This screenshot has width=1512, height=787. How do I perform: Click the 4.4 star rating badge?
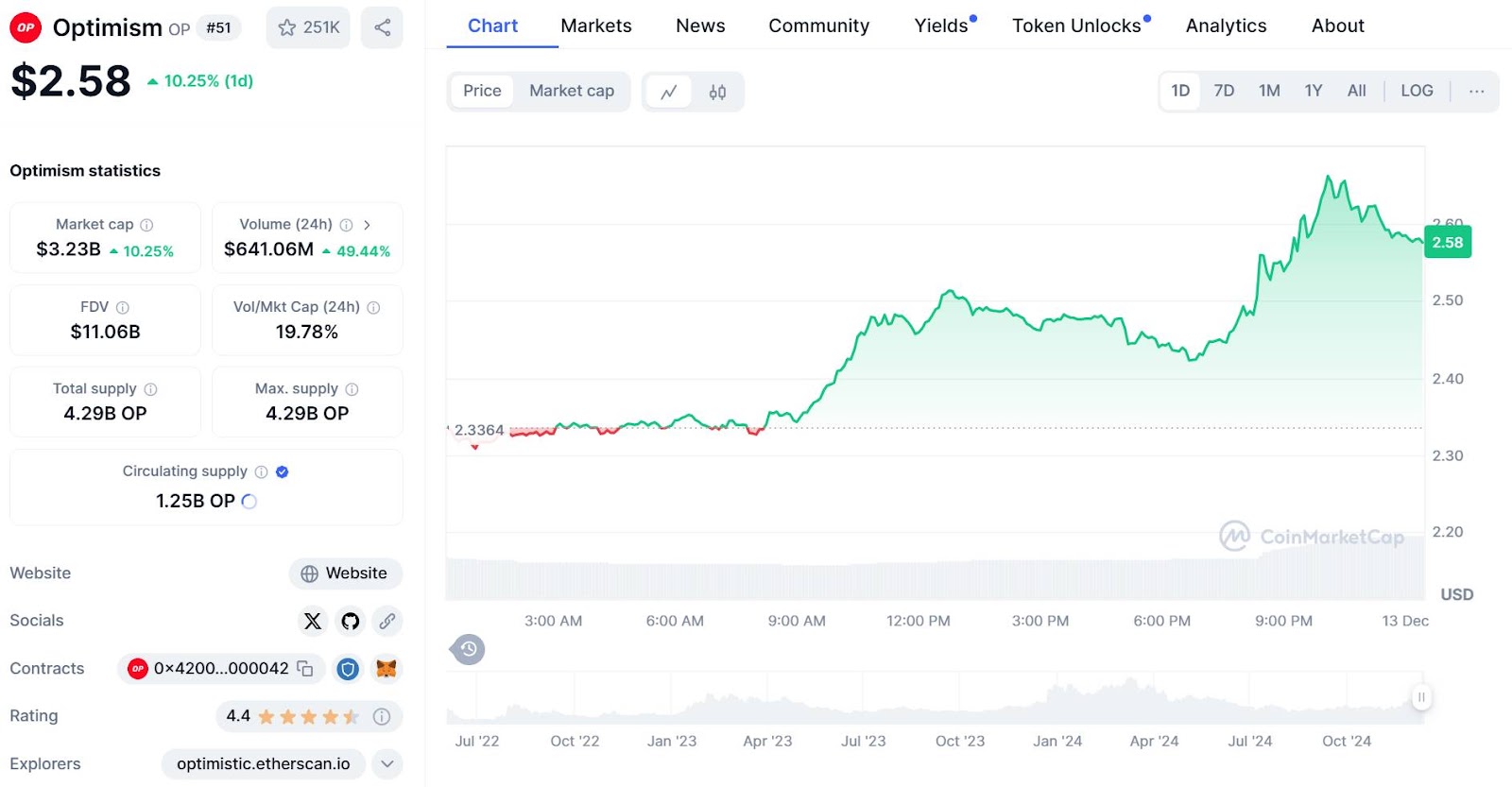coord(309,716)
